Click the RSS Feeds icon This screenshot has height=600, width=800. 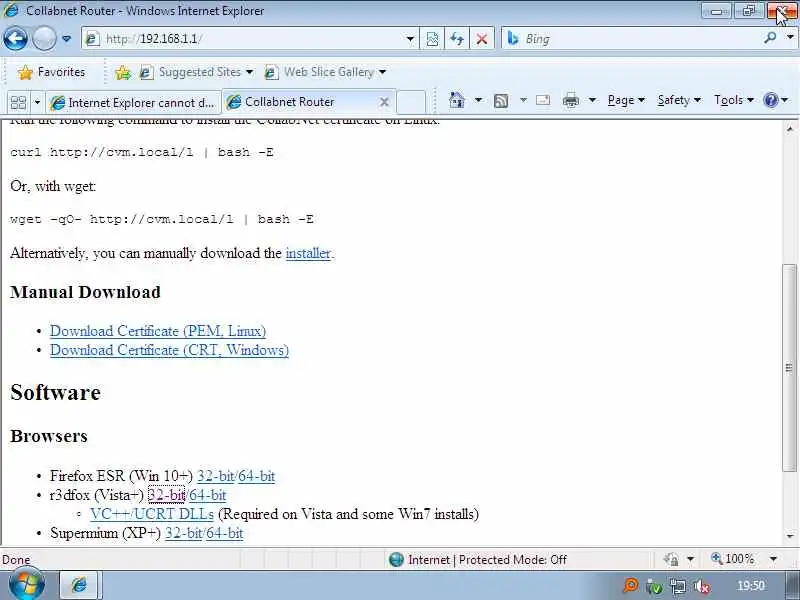[501, 101]
